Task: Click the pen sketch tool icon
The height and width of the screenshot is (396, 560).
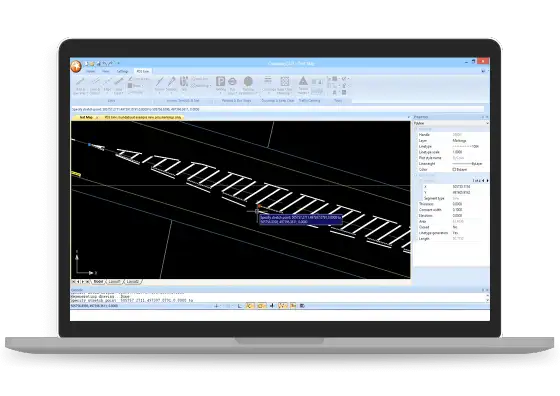Action: 172,81
